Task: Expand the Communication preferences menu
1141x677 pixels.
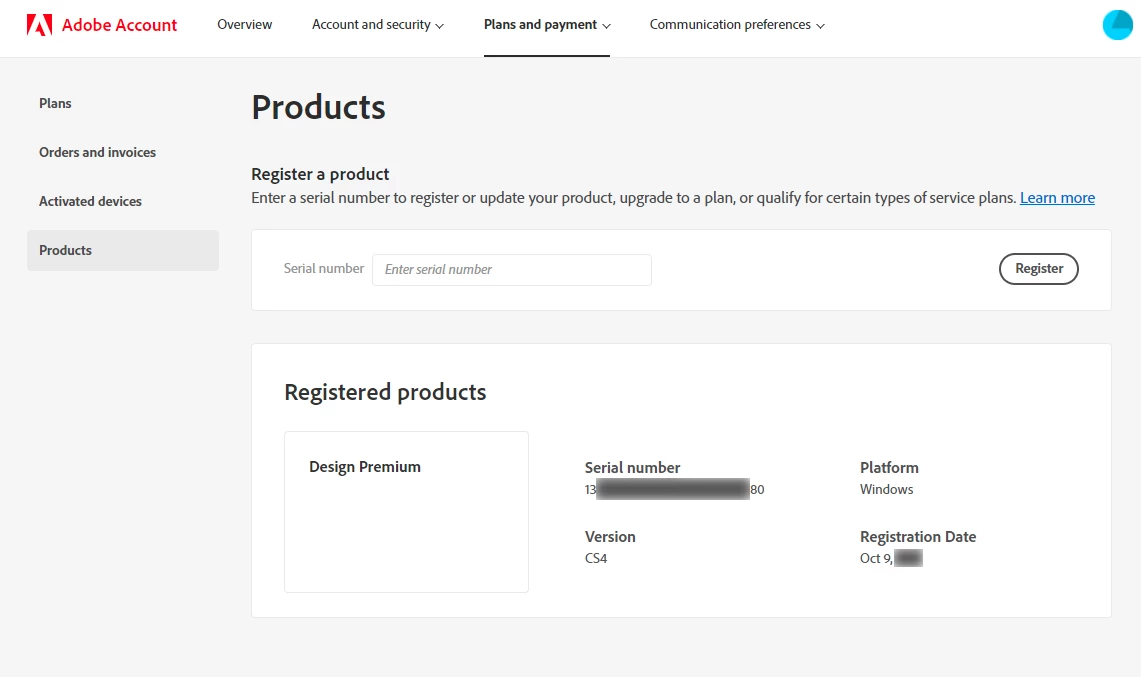Action: [x=737, y=25]
